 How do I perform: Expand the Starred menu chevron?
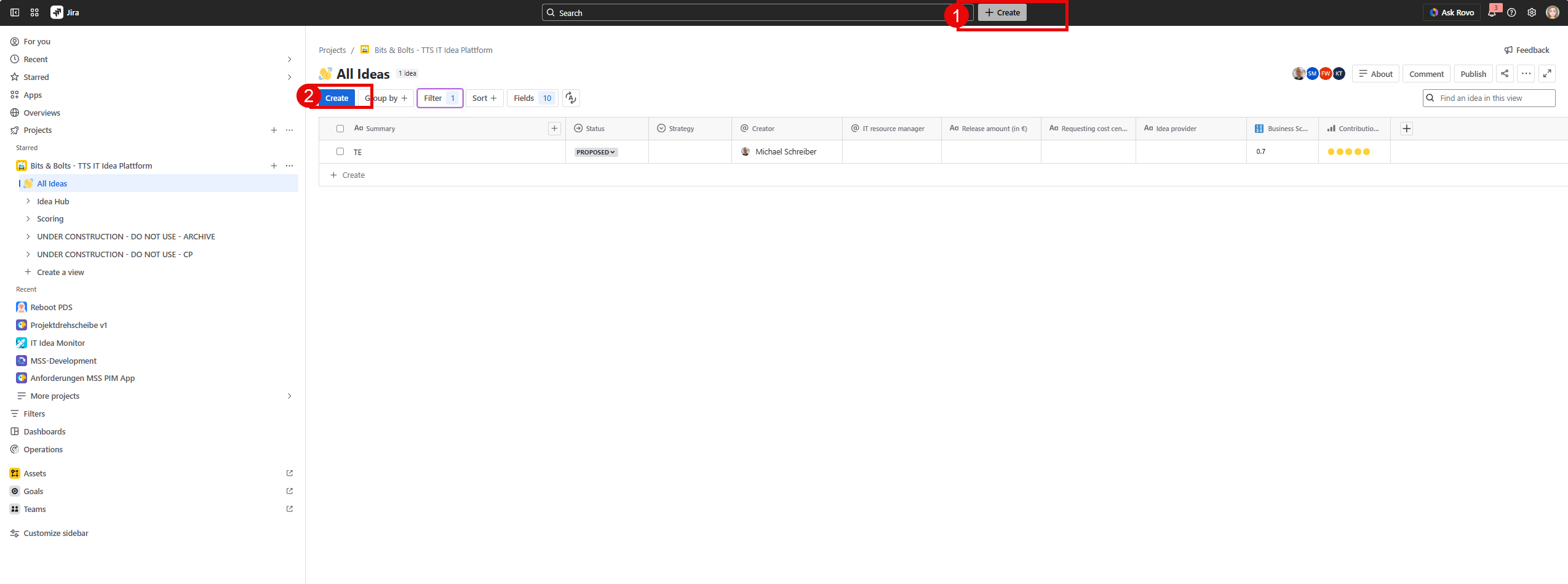click(x=290, y=77)
